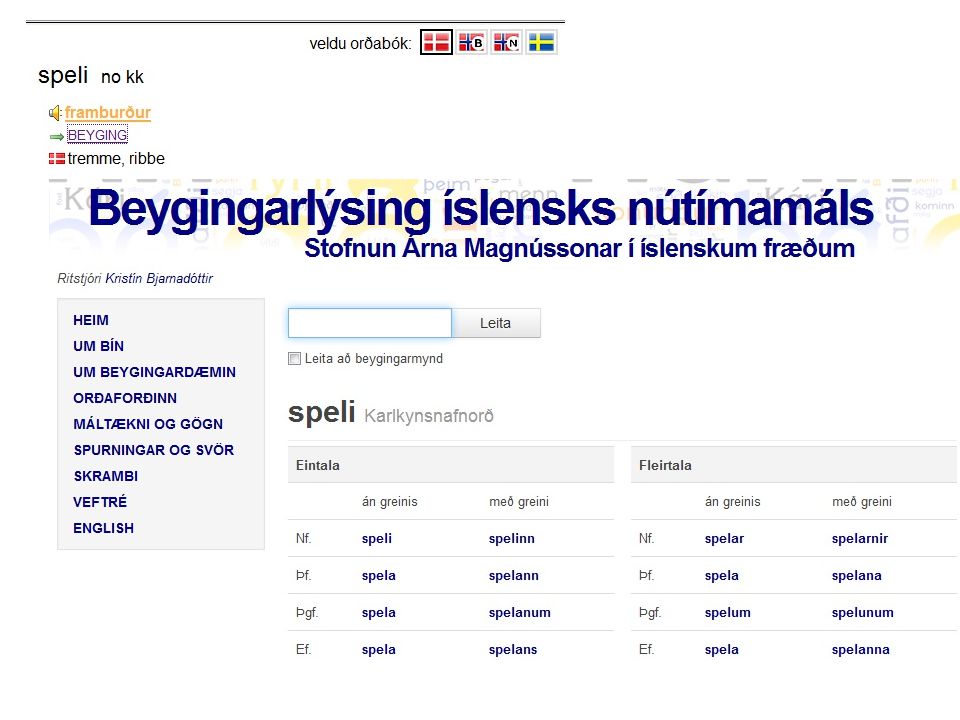Select the Swedish flag dictionary icon
Screen dimensions: 960x720
541,42
